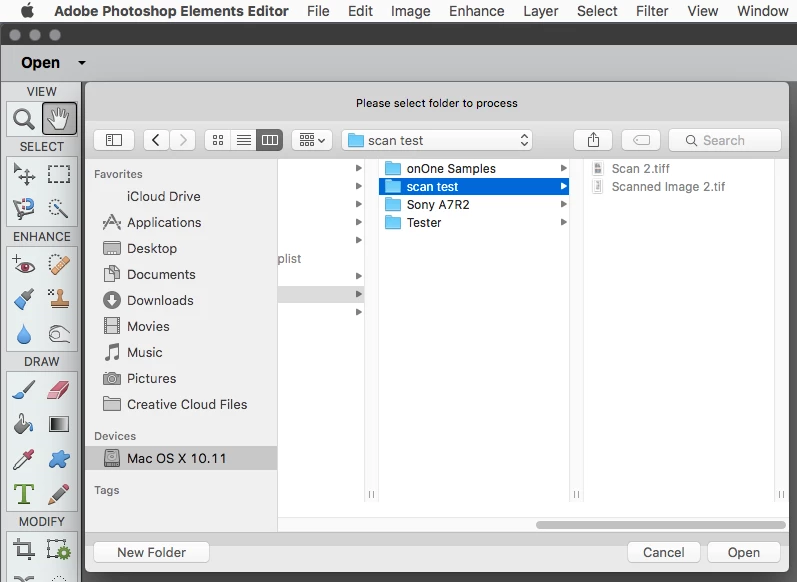Select the Crop tool
The width and height of the screenshot is (797, 582).
point(24,549)
